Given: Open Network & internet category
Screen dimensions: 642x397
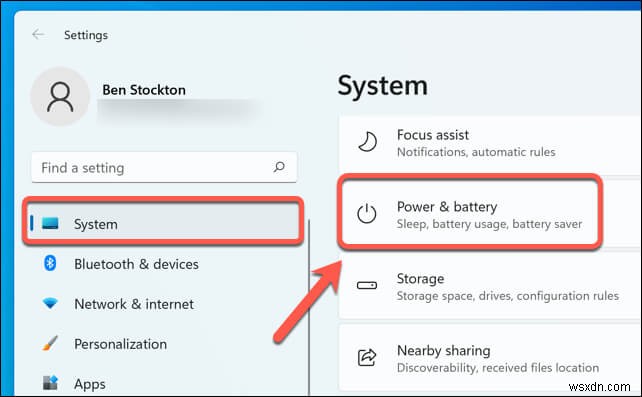Looking at the screenshot, I should (x=134, y=304).
